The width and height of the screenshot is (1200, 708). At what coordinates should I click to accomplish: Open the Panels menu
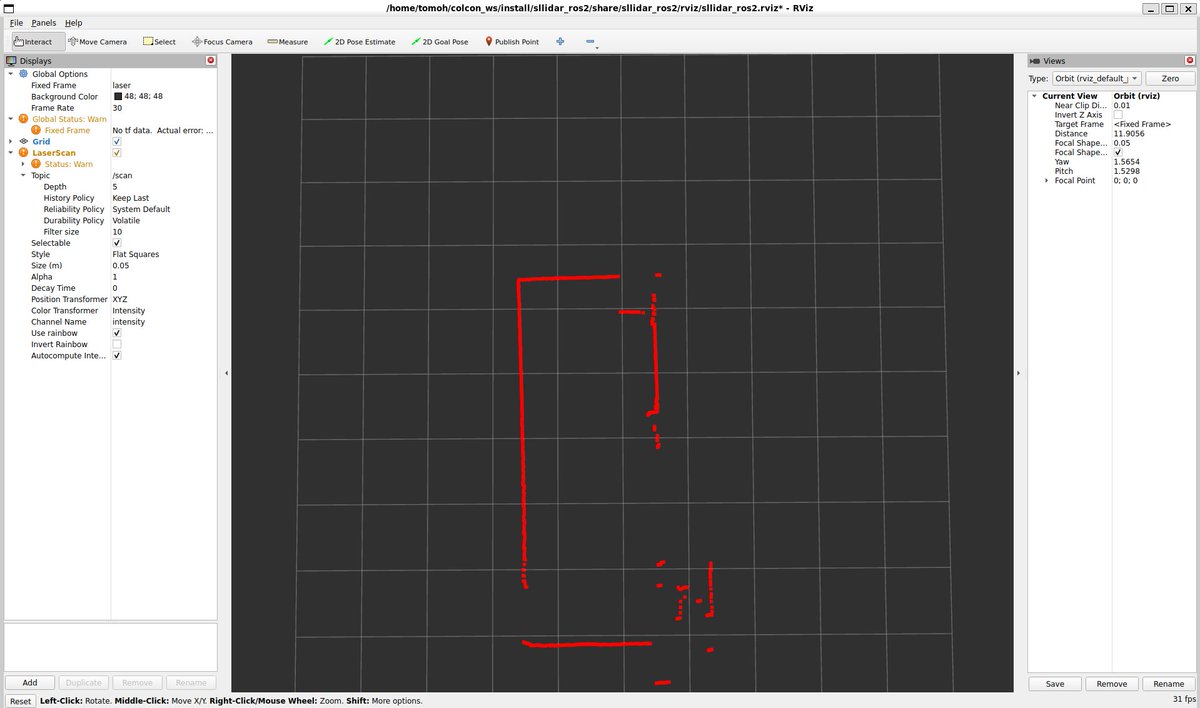coord(43,22)
